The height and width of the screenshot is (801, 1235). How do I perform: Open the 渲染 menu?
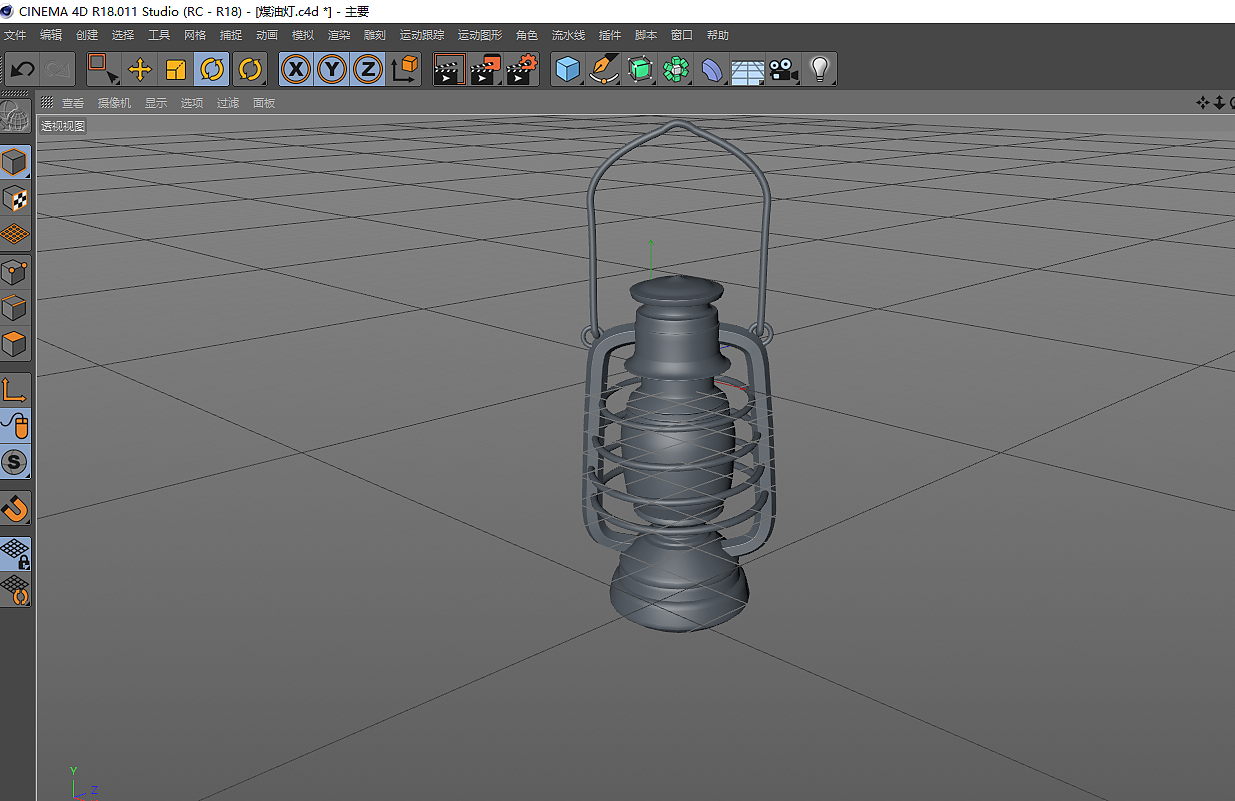pos(339,35)
